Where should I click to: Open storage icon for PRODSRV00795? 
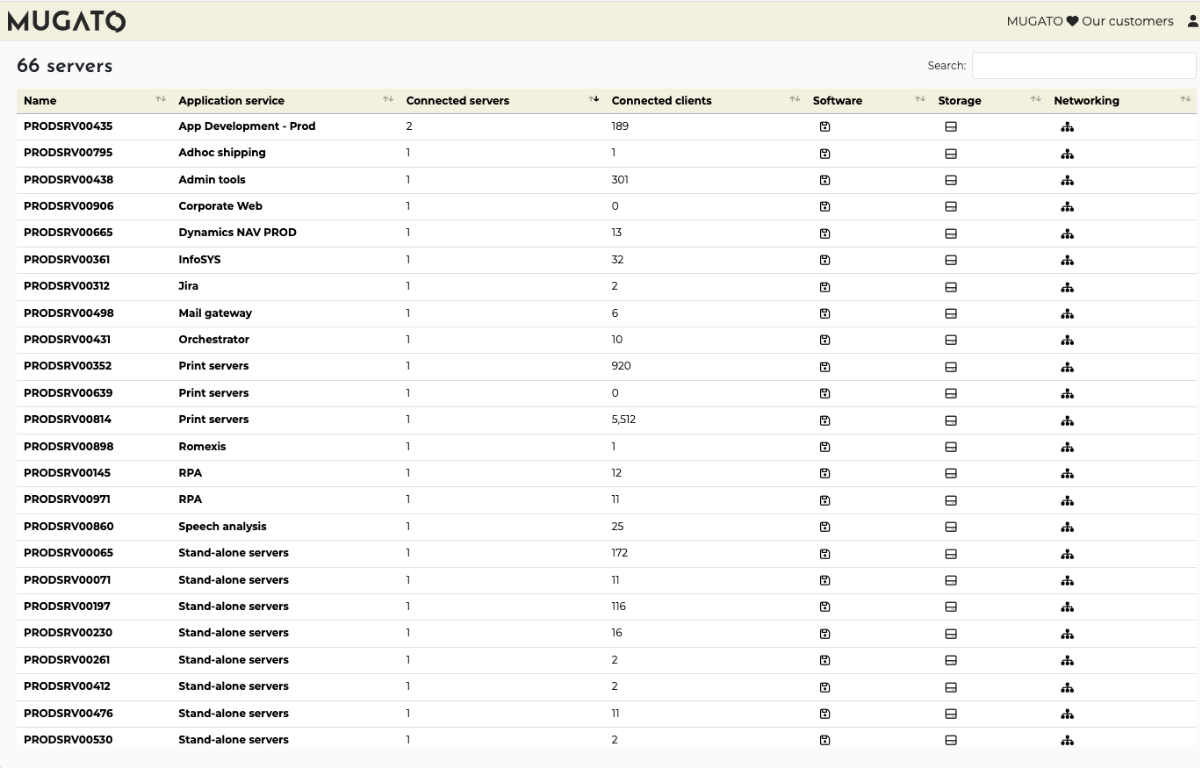click(x=951, y=154)
